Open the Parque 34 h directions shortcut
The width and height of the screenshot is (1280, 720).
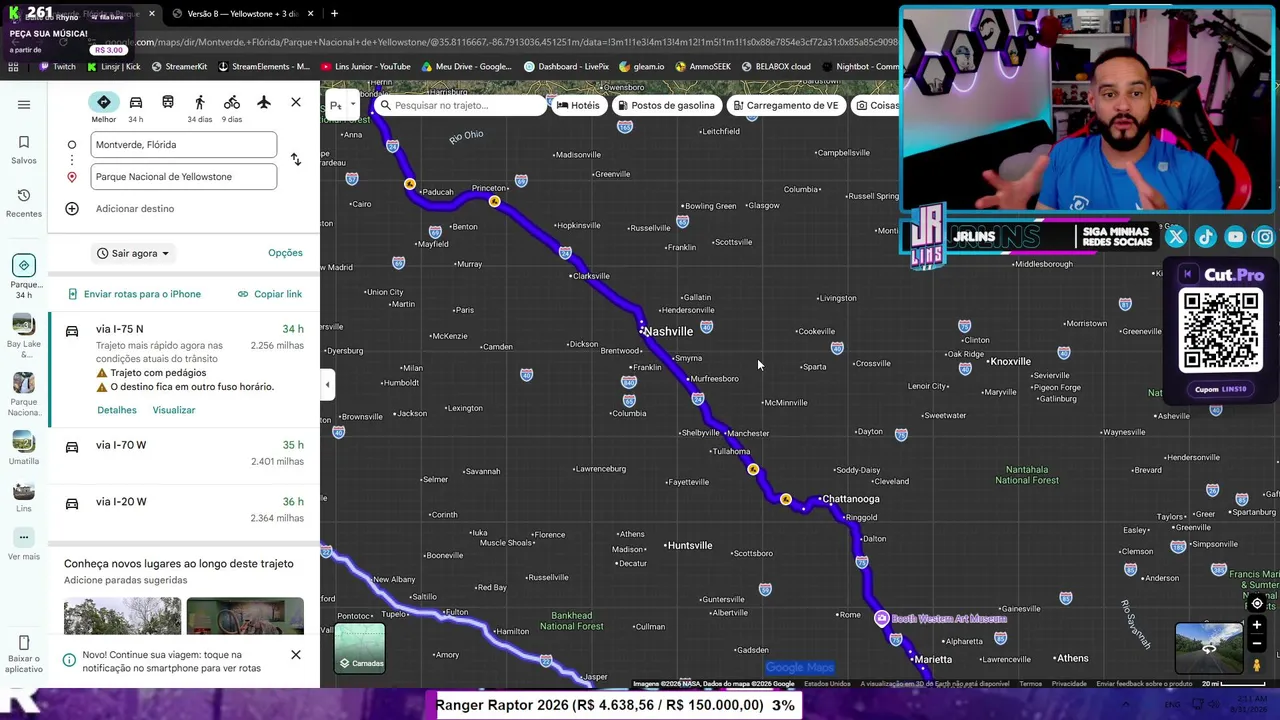coord(24,276)
